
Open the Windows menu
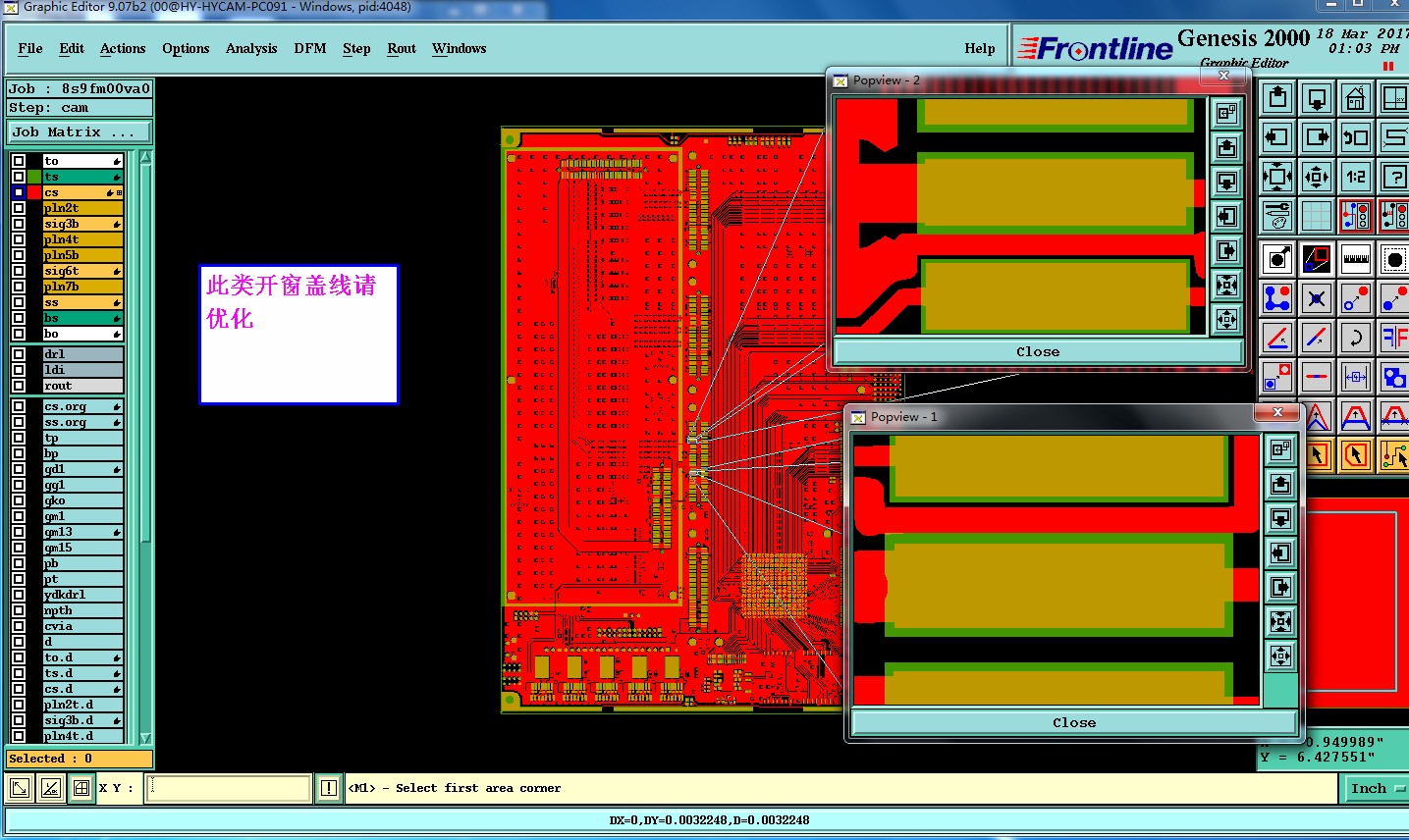click(x=460, y=48)
